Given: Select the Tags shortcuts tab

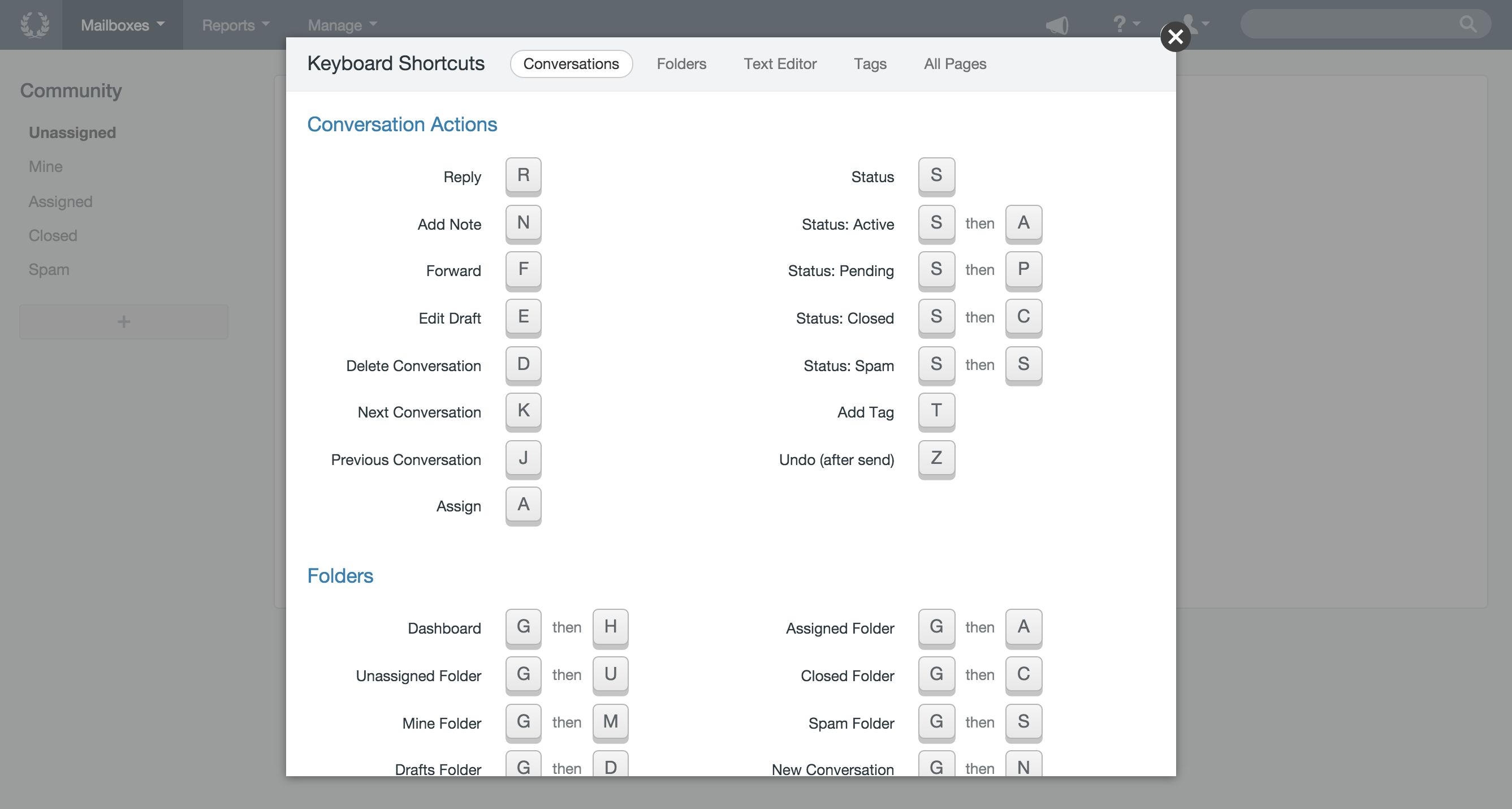Looking at the screenshot, I should (870, 64).
